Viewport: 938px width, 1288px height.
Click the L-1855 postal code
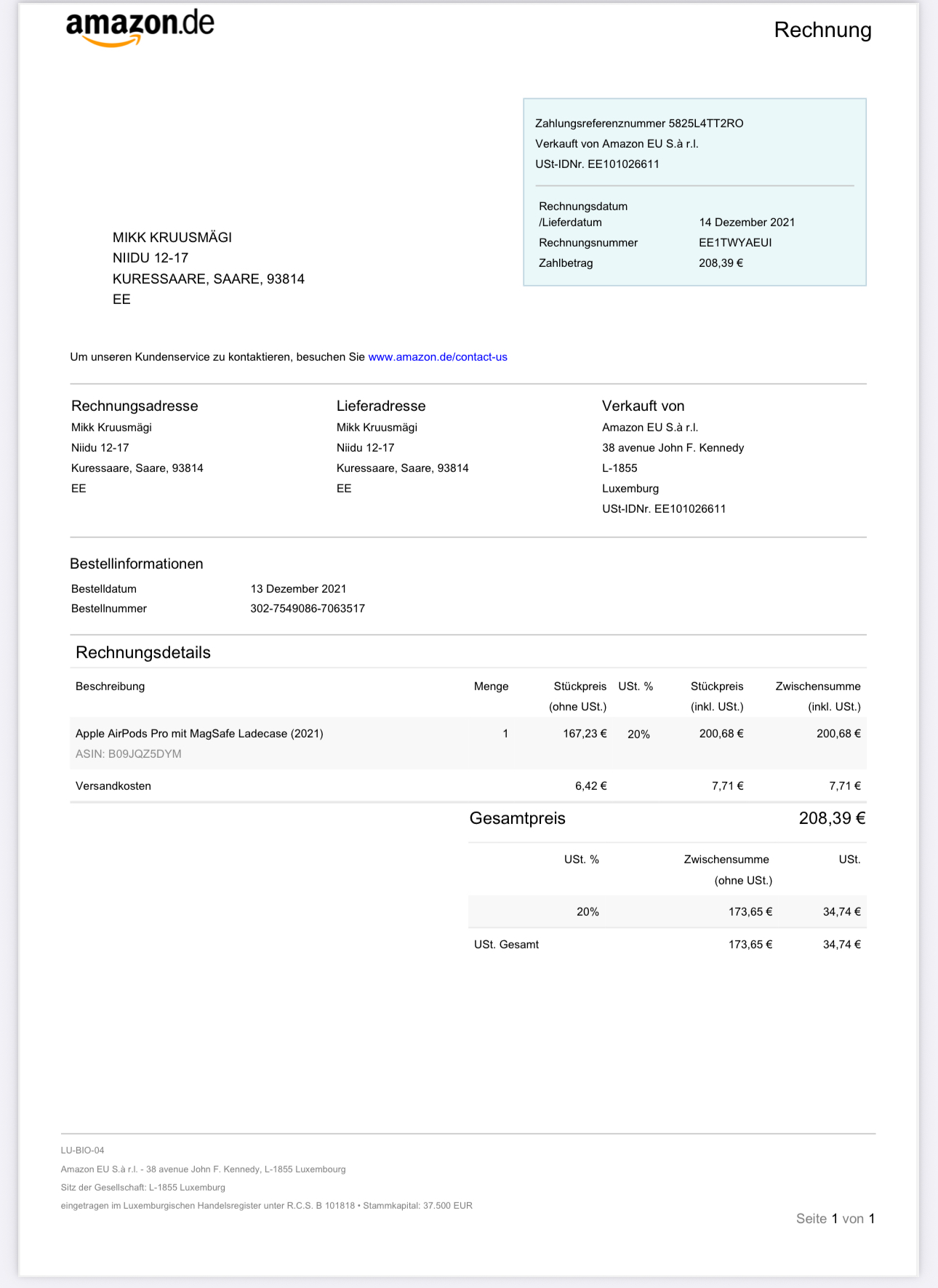pos(620,468)
